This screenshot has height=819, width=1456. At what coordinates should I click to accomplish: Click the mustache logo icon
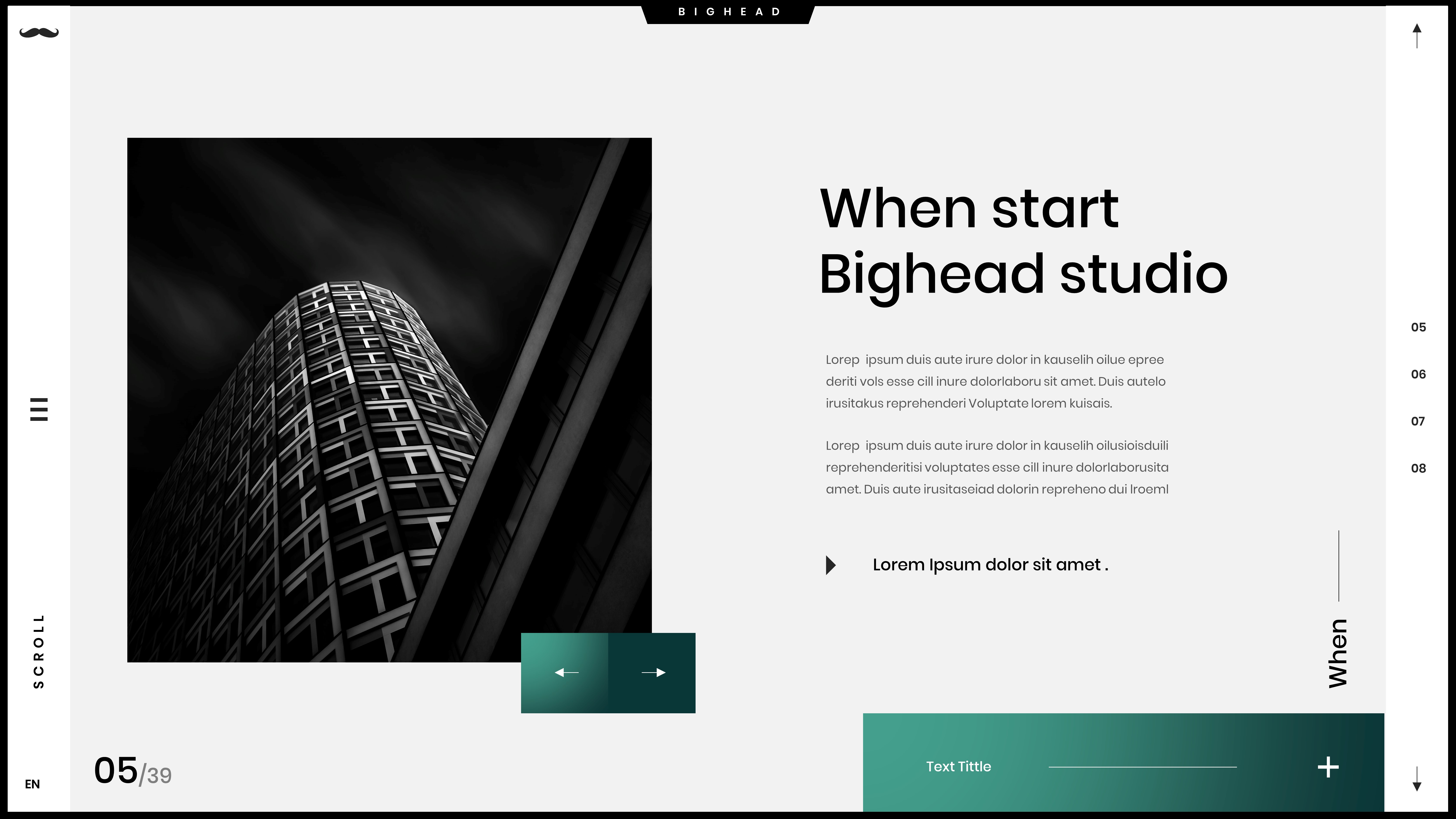[39, 33]
